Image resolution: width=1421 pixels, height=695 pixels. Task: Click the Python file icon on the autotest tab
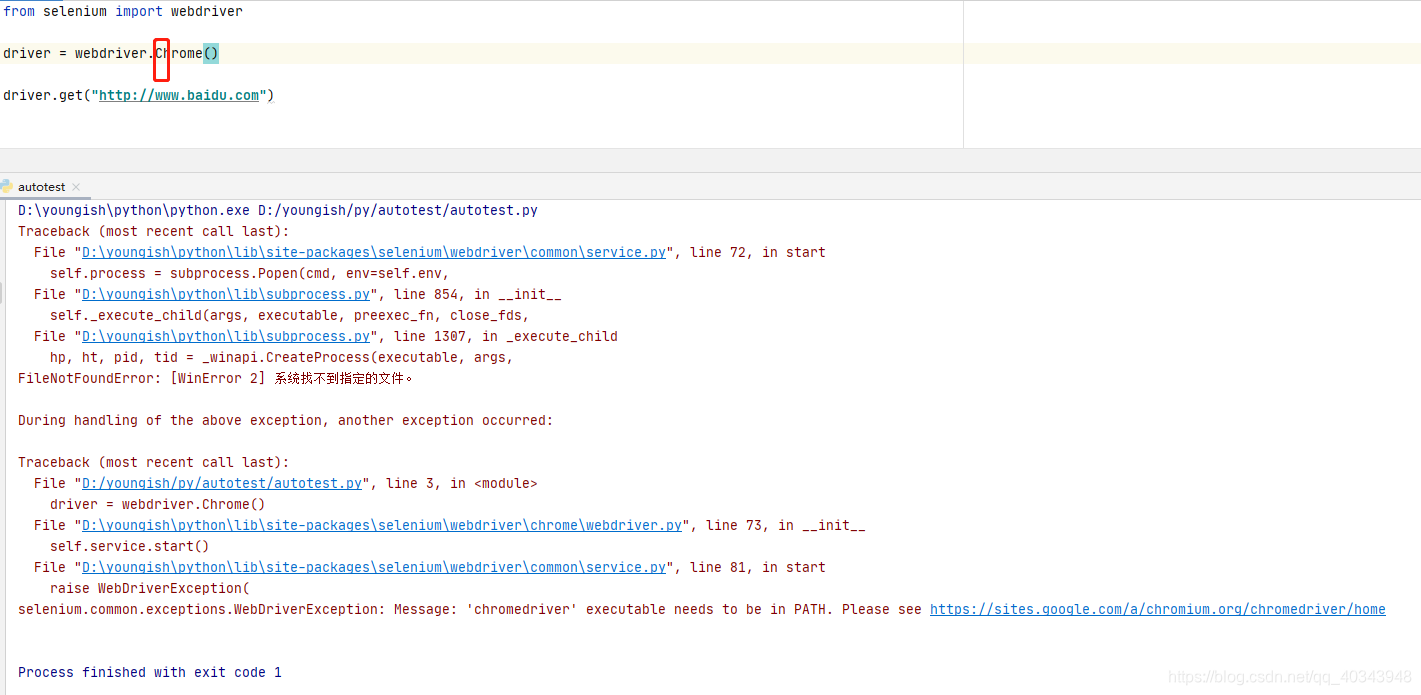point(8,186)
